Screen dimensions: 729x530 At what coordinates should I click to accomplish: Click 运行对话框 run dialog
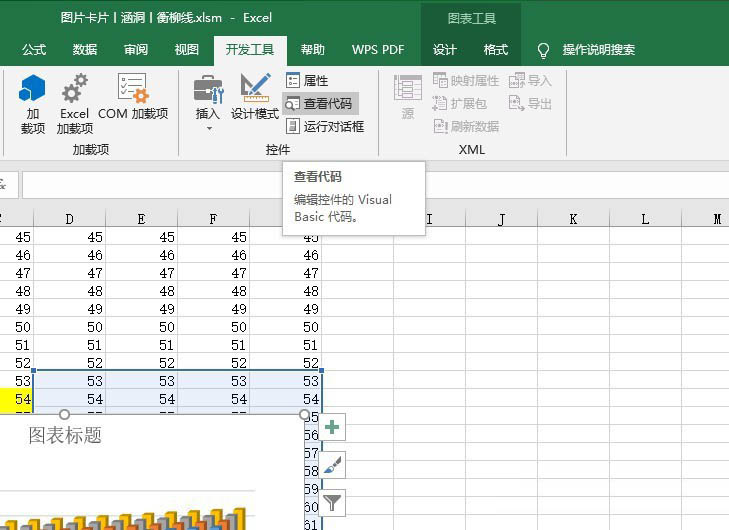pos(325,126)
